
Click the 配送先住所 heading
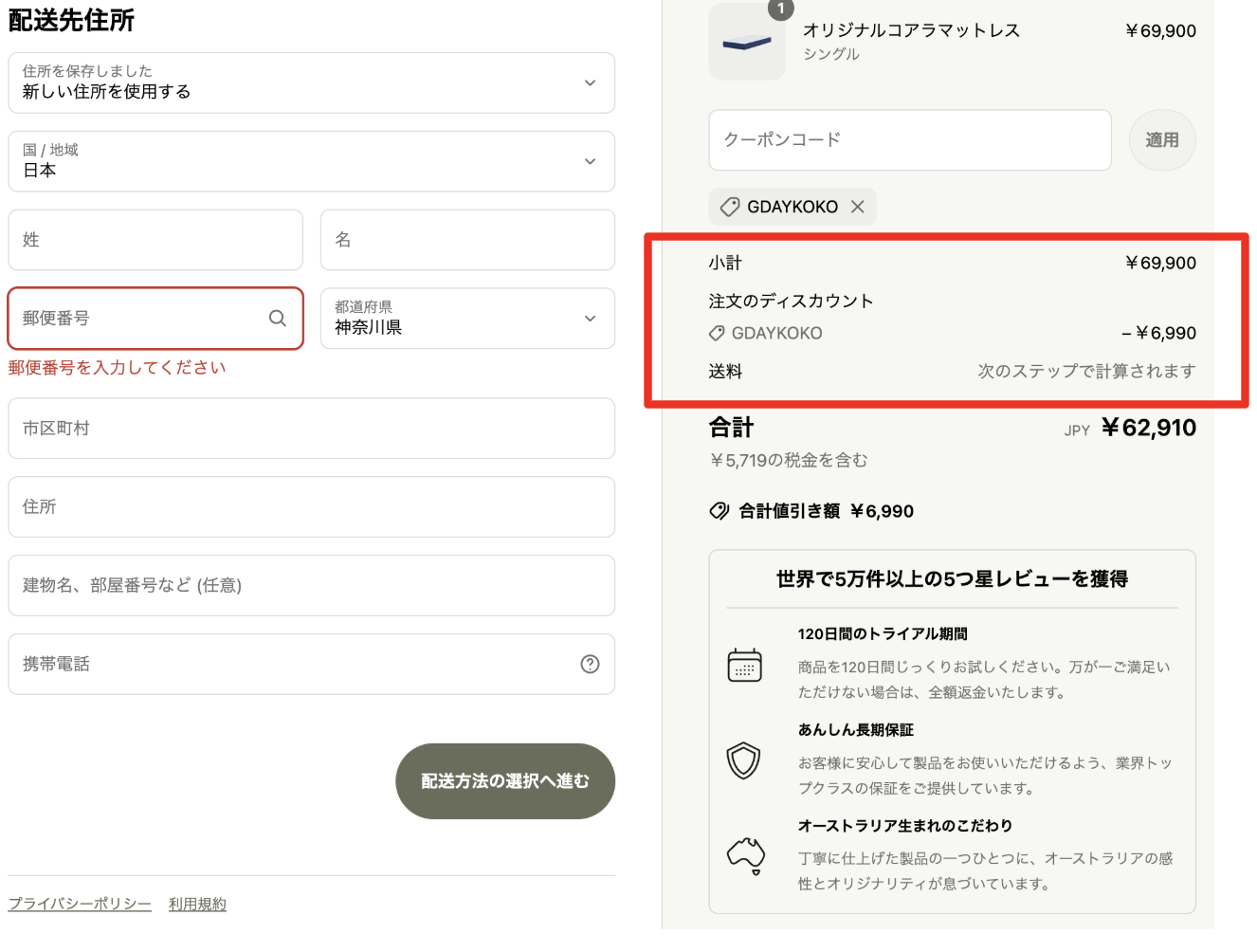click(x=71, y=20)
